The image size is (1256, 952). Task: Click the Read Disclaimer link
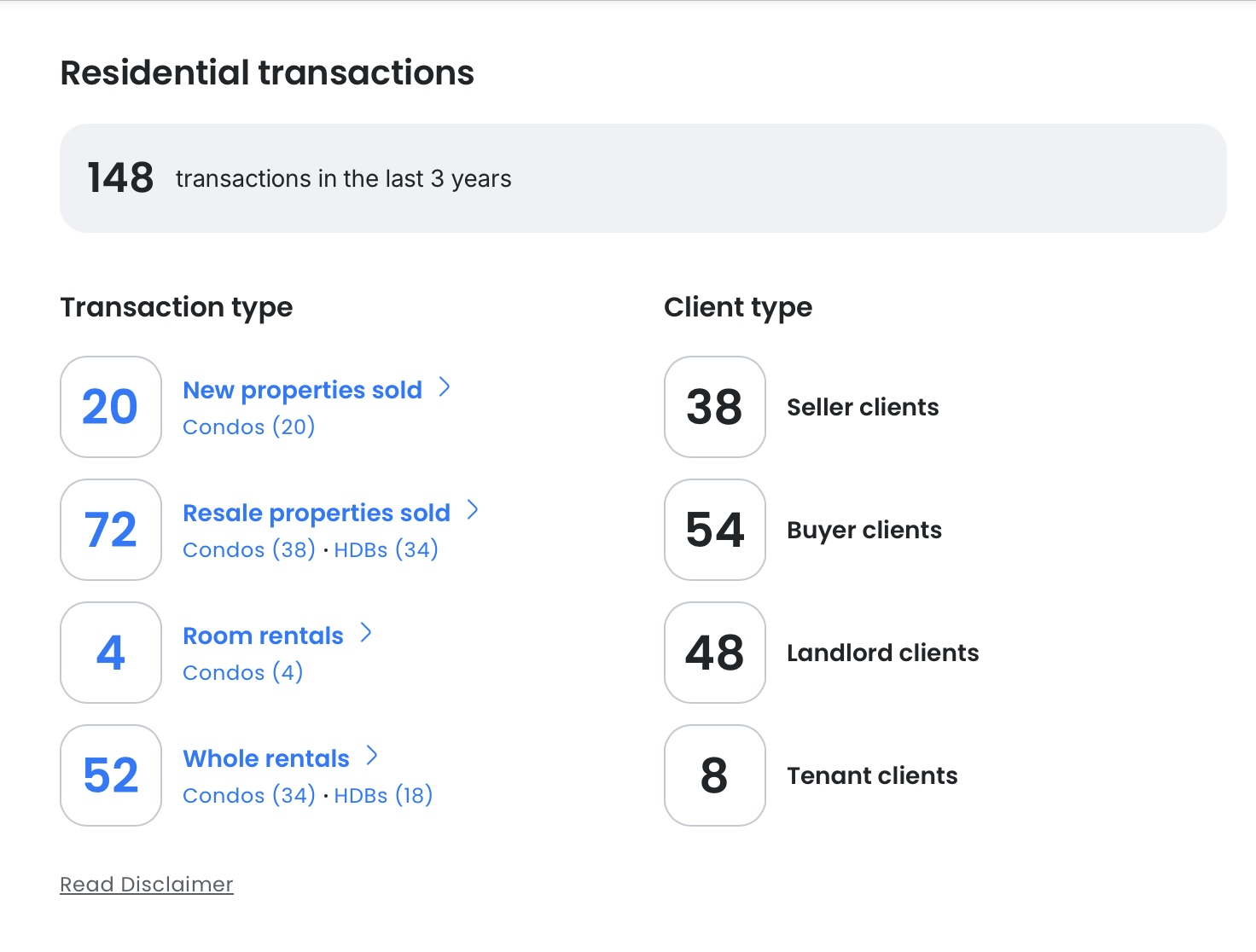147,885
